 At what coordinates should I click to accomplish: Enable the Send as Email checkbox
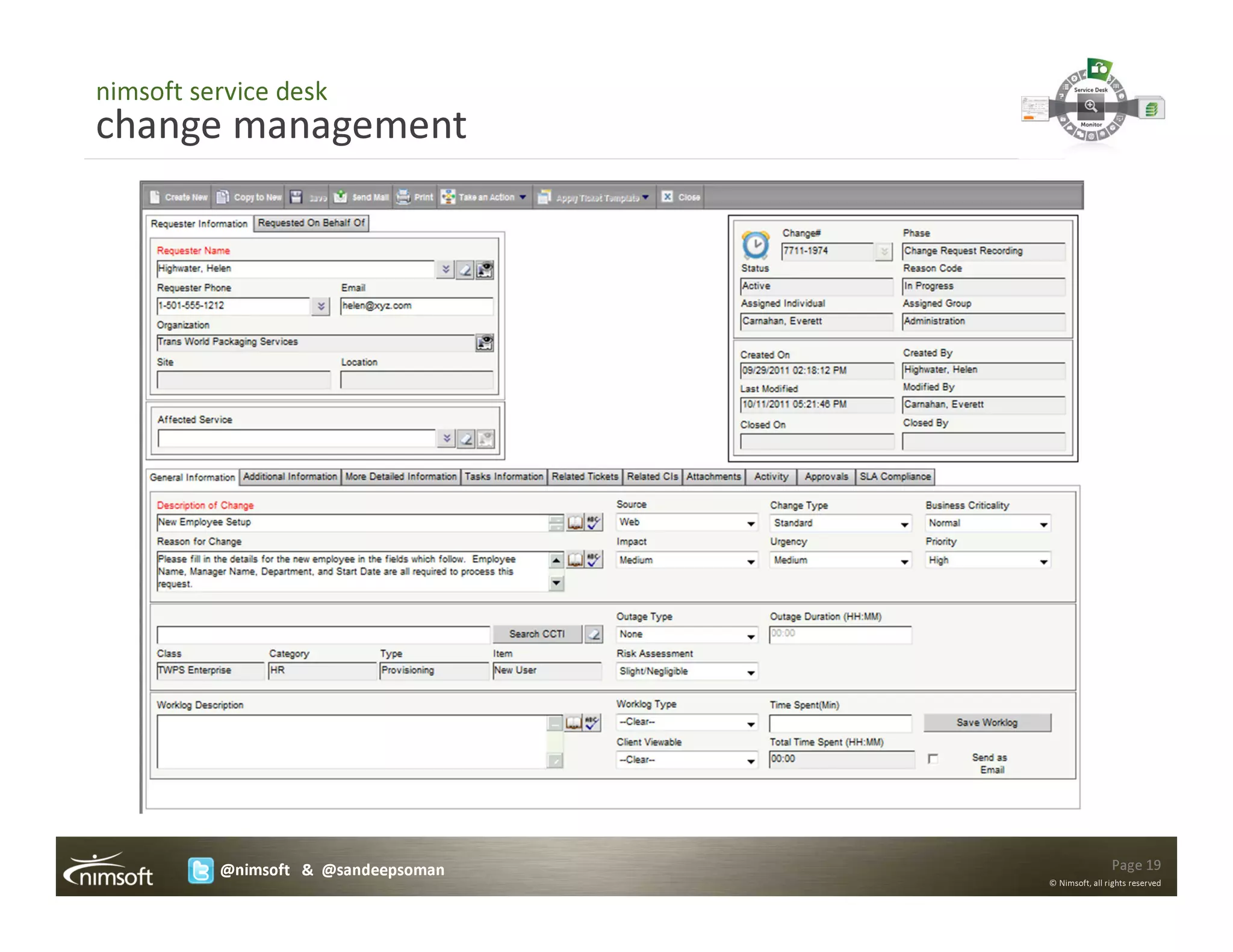click(x=933, y=759)
